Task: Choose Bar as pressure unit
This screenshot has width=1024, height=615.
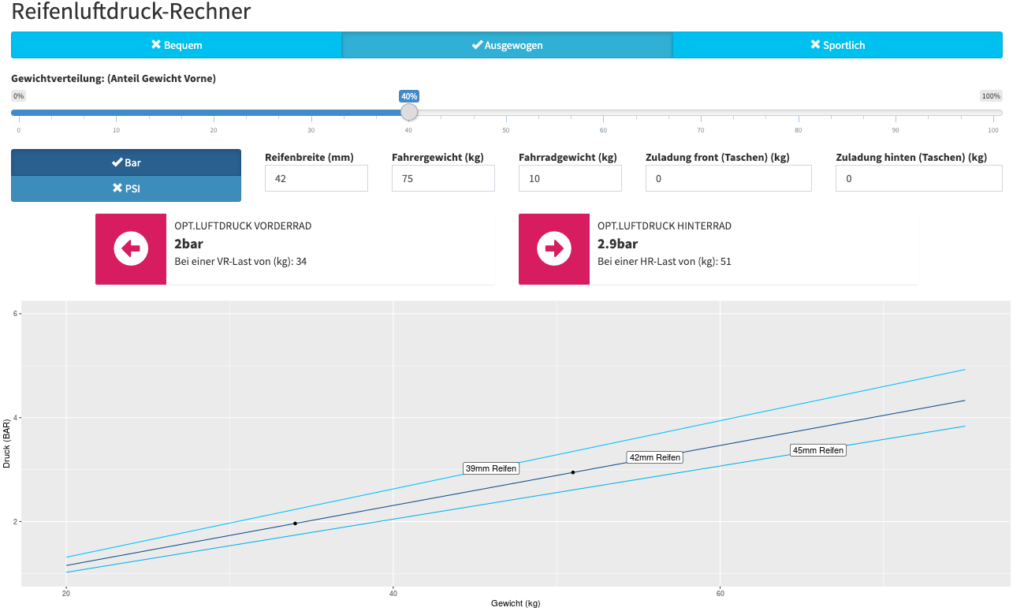Action: pos(126,162)
